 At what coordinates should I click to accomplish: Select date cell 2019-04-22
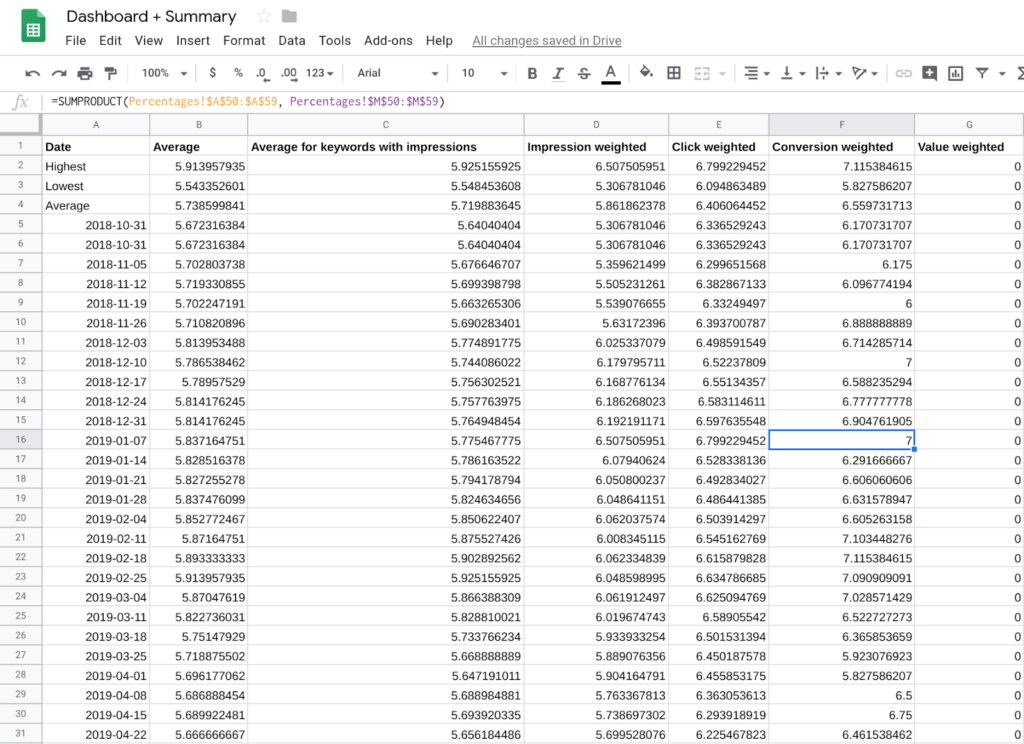click(96, 734)
